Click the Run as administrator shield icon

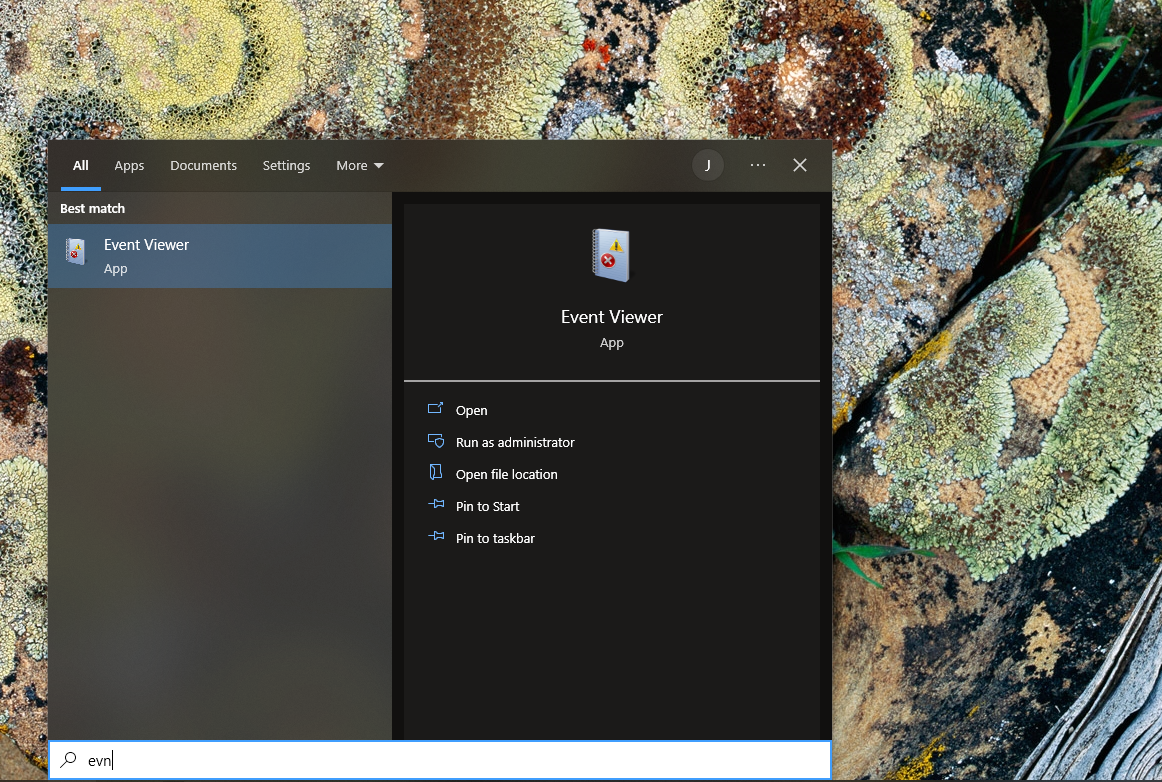436,441
